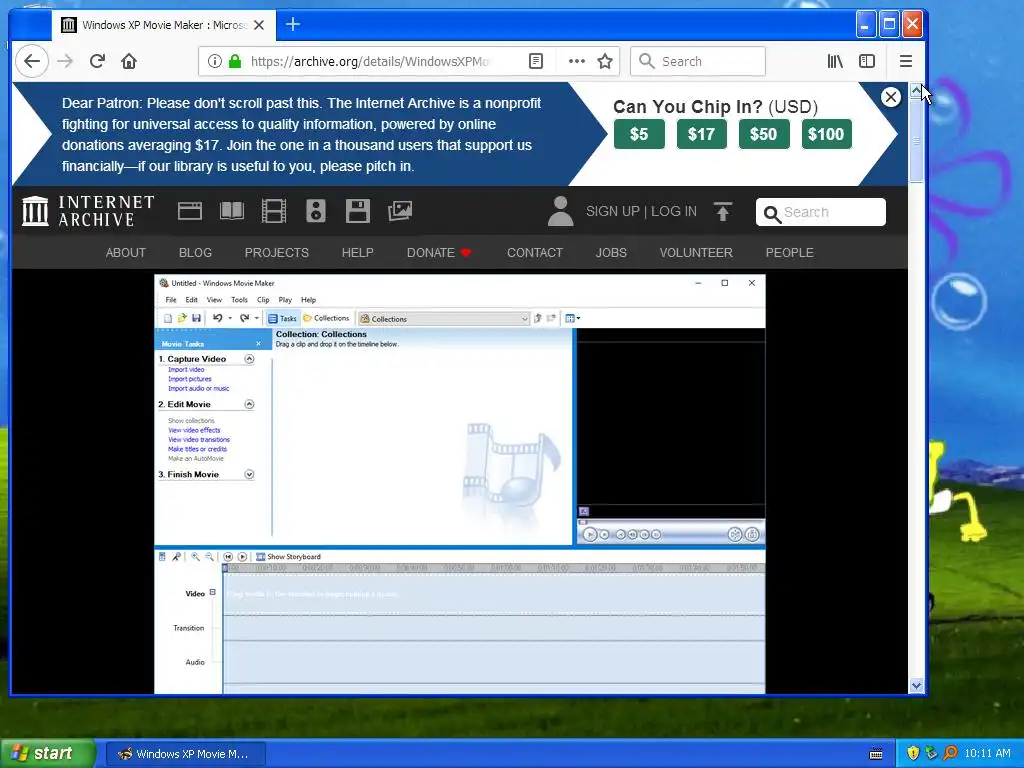
Task: Select Windows XP Movie Maker taskbar button
Action: [x=185, y=754]
